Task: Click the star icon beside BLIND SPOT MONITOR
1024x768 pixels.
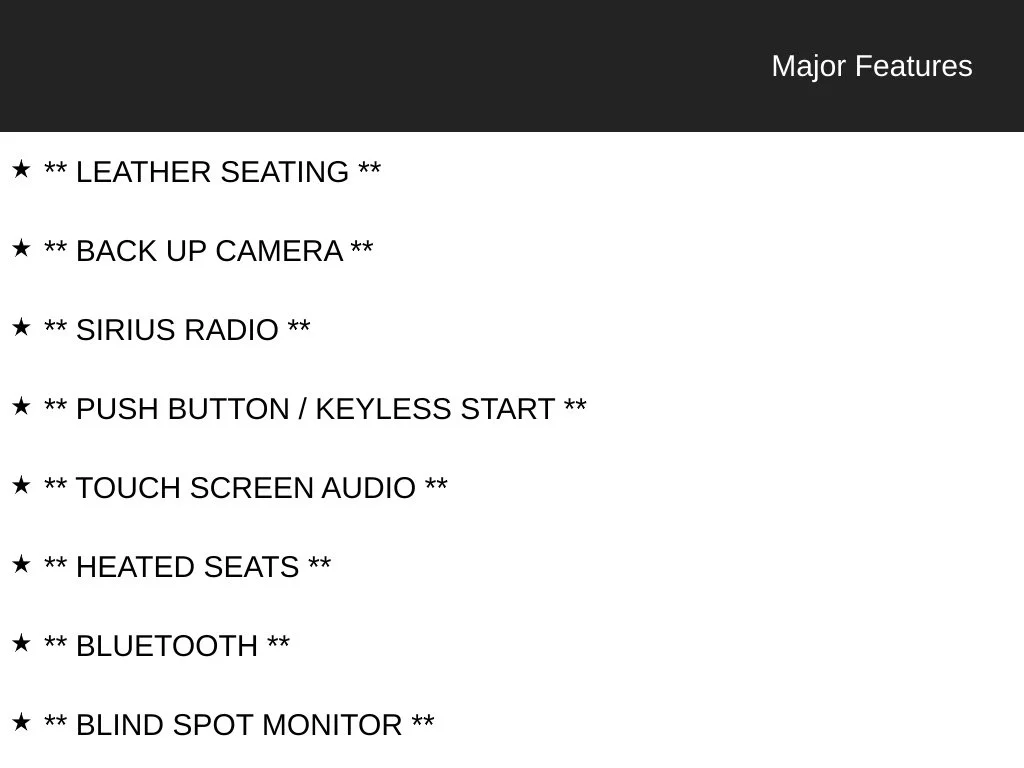Action: pyautogui.click(x=21, y=722)
